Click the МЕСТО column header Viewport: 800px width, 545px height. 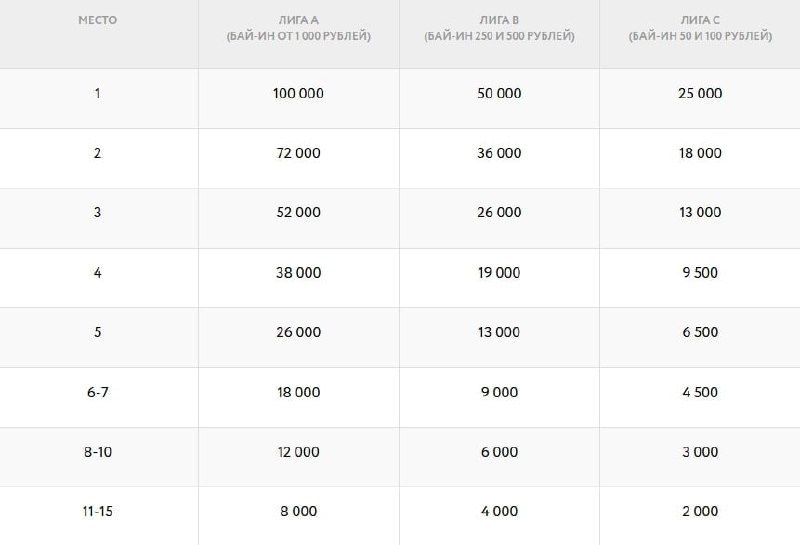coord(98,20)
